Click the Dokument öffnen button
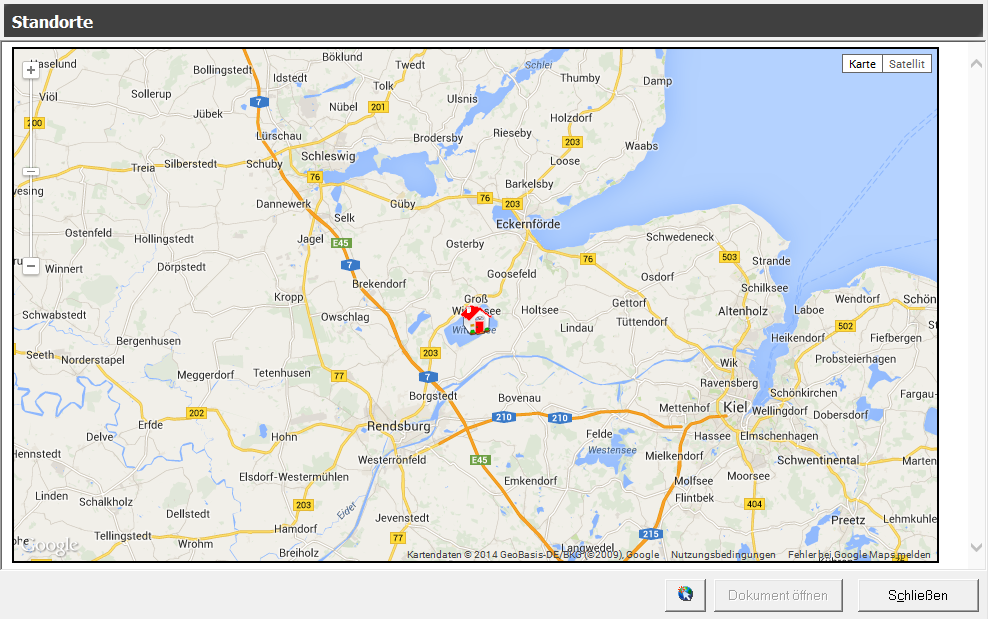The image size is (989, 619). pyautogui.click(x=777, y=595)
